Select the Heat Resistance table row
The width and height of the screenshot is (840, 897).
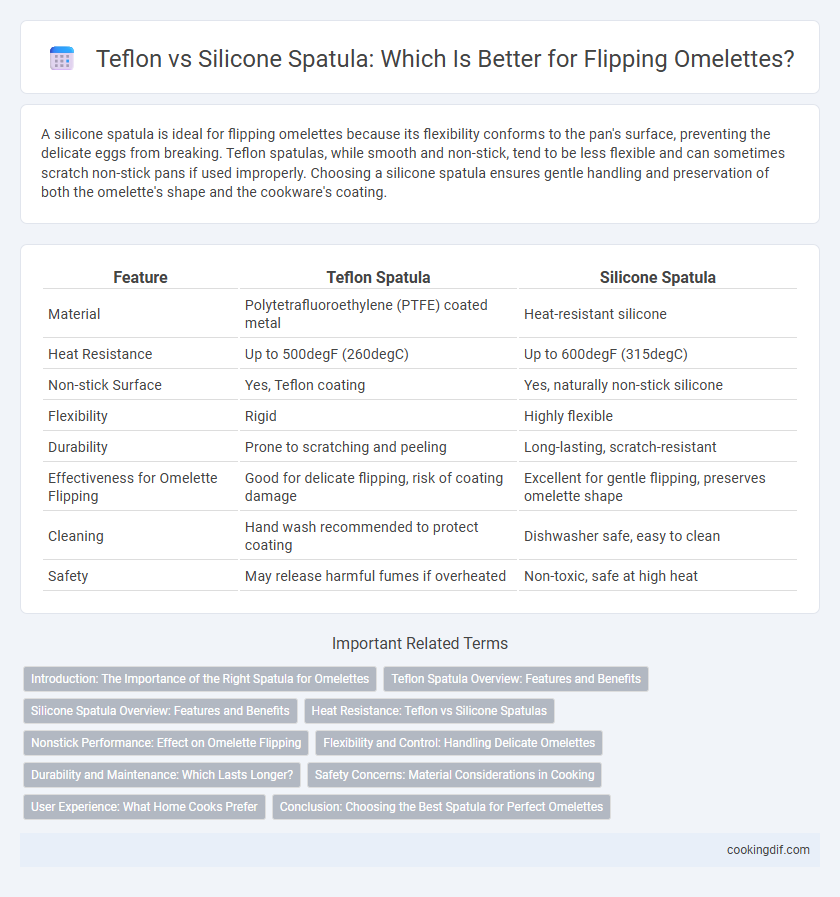(420, 354)
